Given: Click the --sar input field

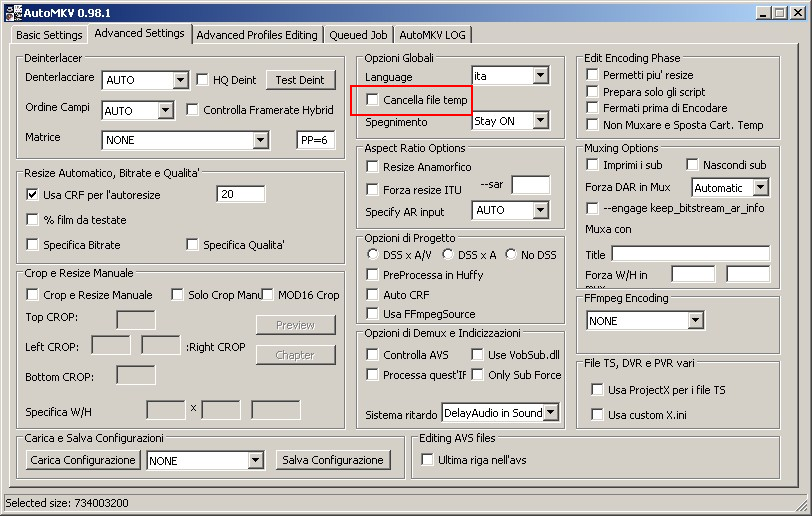Looking at the screenshot, I should pyautogui.click(x=531, y=185).
